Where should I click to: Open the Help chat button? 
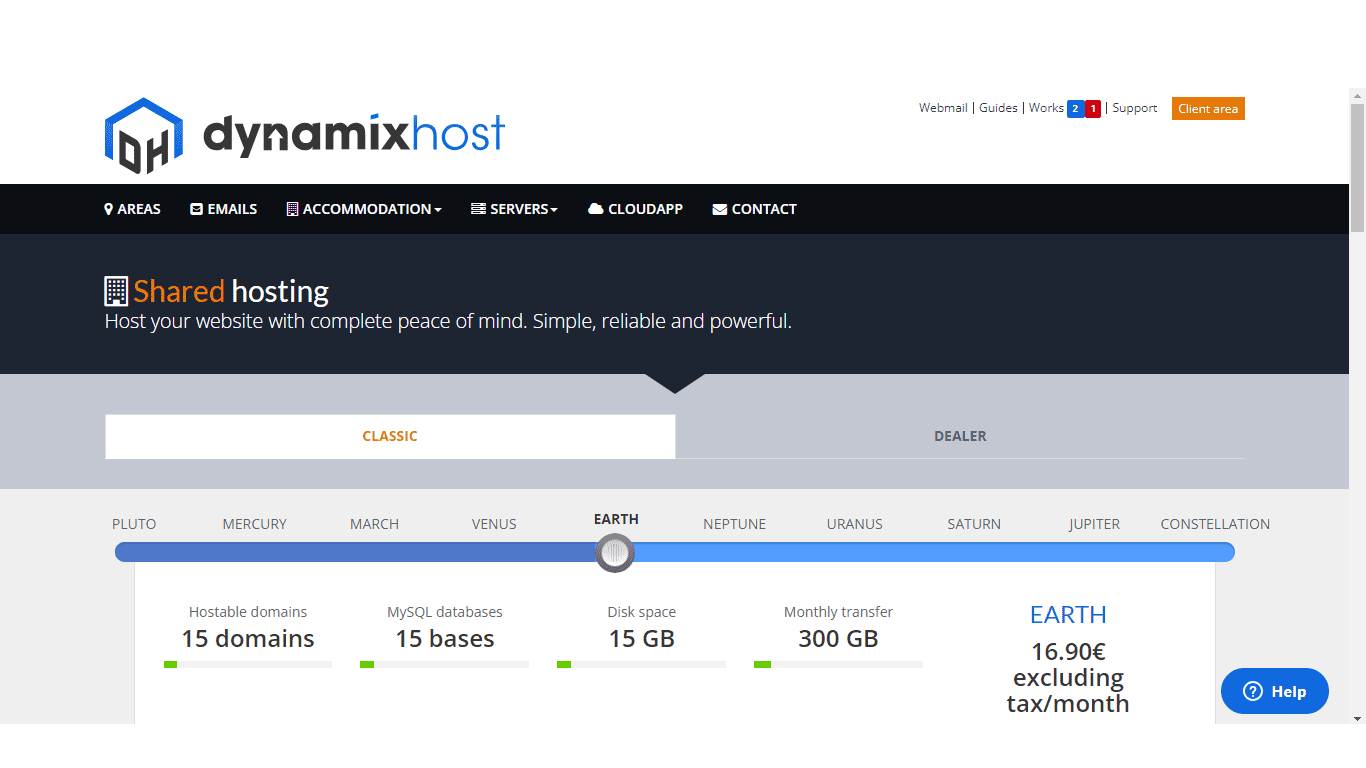click(1275, 691)
